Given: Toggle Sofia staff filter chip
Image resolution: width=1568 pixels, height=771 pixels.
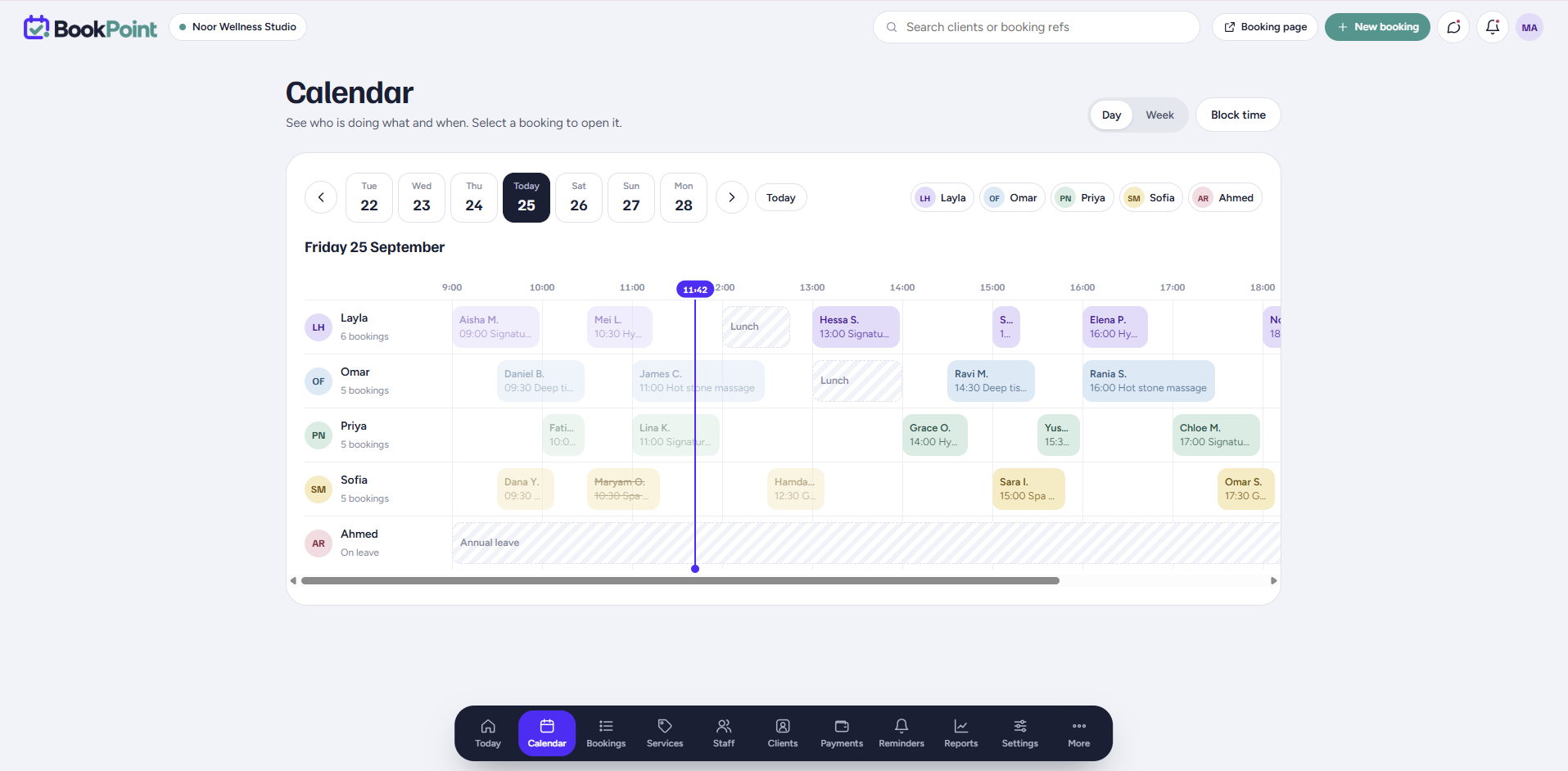Looking at the screenshot, I should 1151,197.
